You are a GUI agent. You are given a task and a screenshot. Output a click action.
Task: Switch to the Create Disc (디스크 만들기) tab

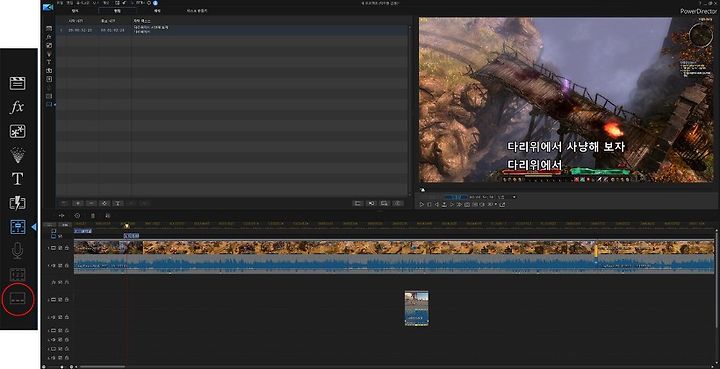click(197, 11)
